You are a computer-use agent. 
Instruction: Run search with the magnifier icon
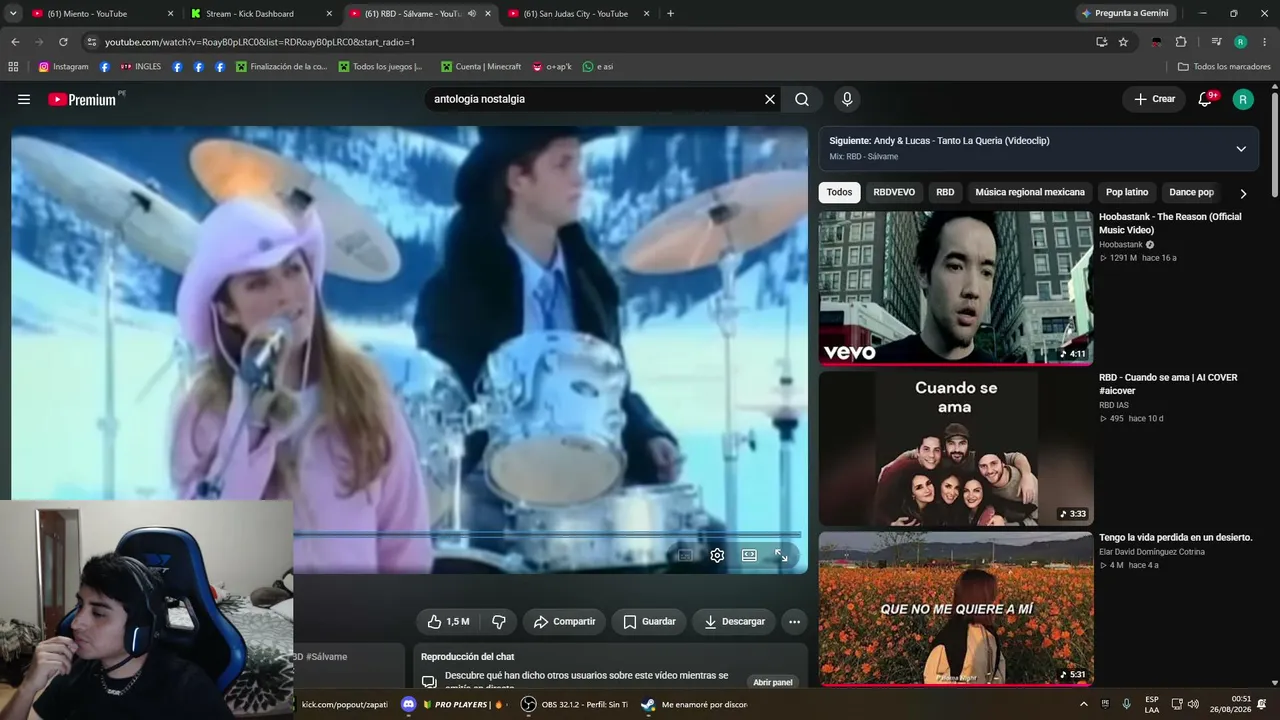point(802,99)
